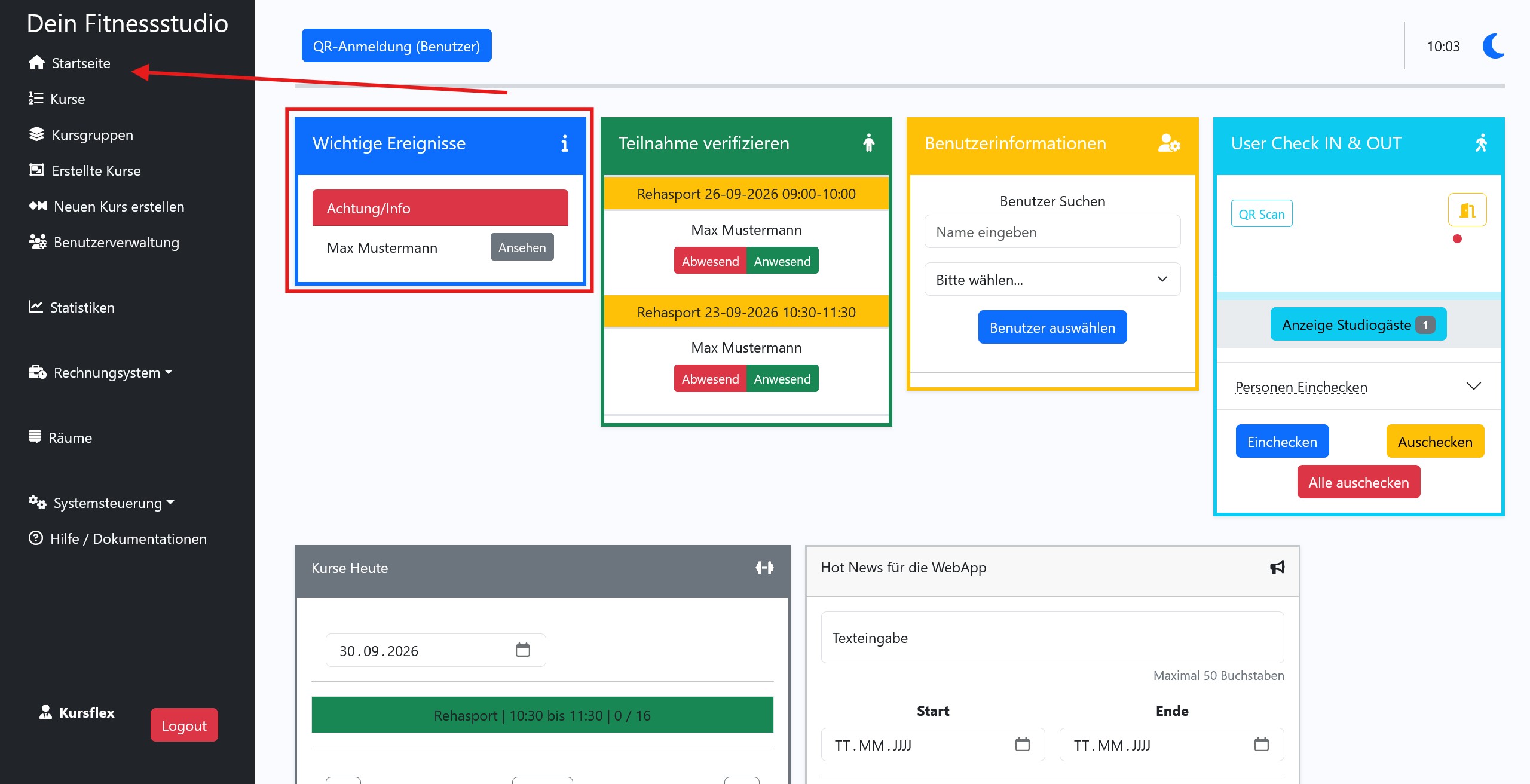The width and height of the screenshot is (1530, 784).
Task: Mark Max Mustermann Abwesend for Rehasport 23-09-2026
Action: pos(710,379)
